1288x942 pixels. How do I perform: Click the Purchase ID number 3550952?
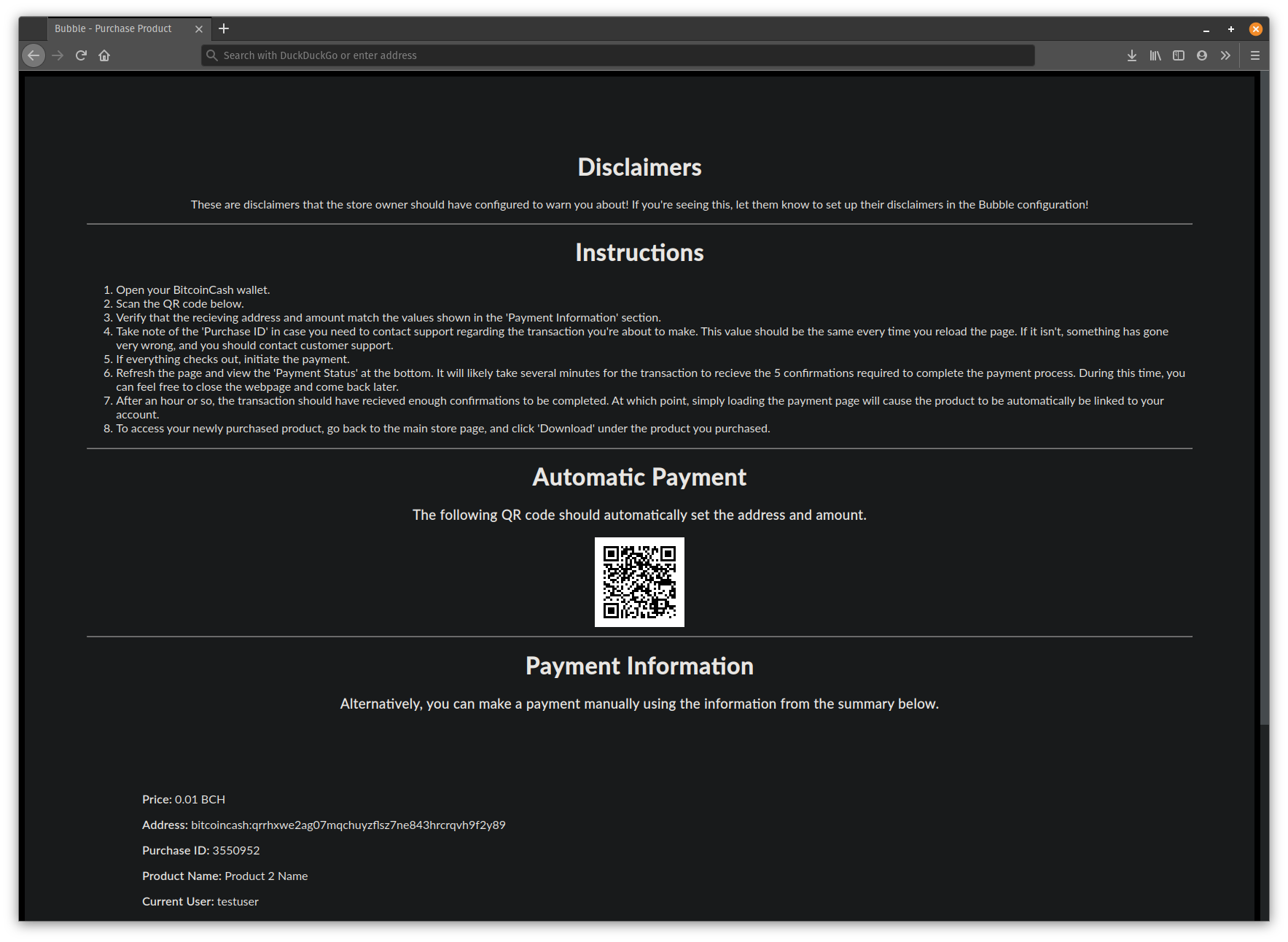pyautogui.click(x=235, y=850)
